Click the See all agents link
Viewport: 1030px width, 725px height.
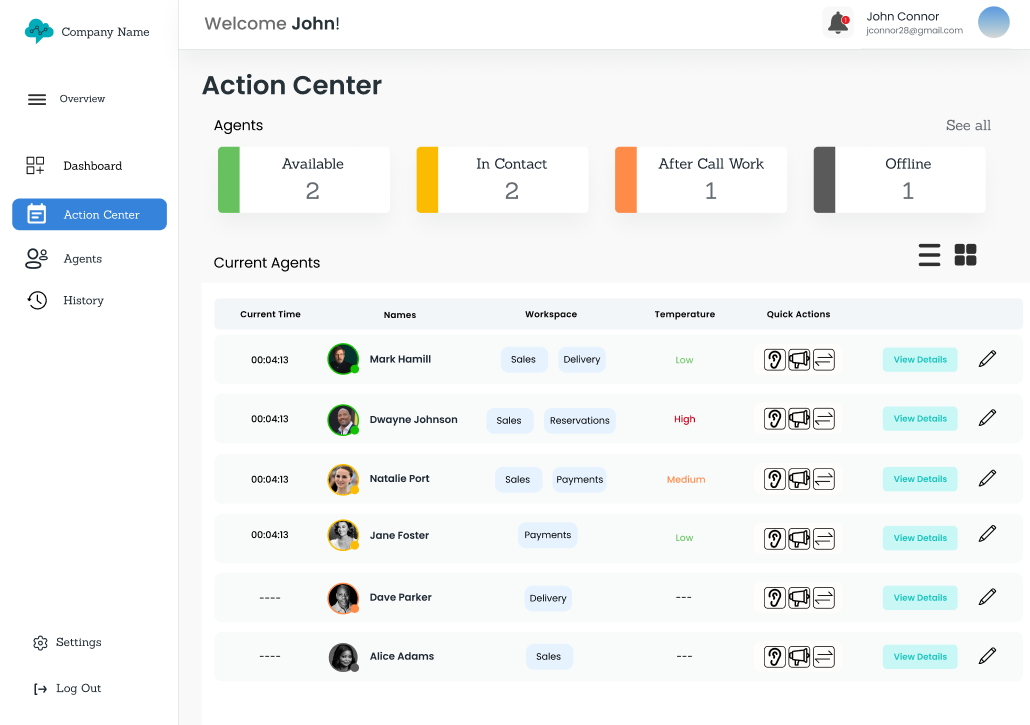click(x=968, y=125)
